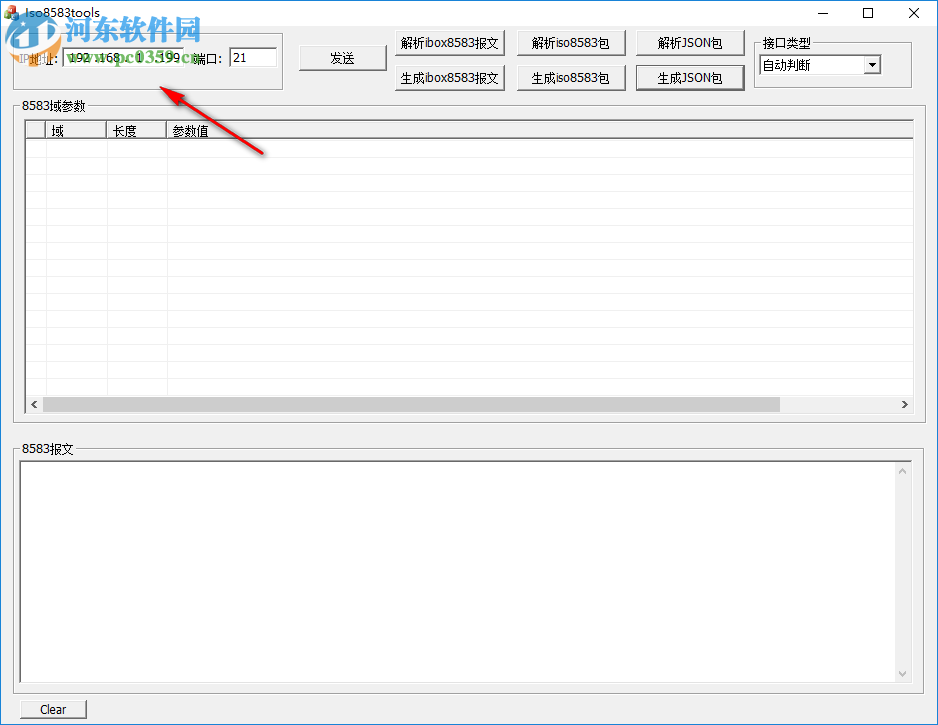Image resolution: width=938 pixels, height=725 pixels.
Task: Click the 解析iso8583包 parse button
Action: [x=570, y=42]
